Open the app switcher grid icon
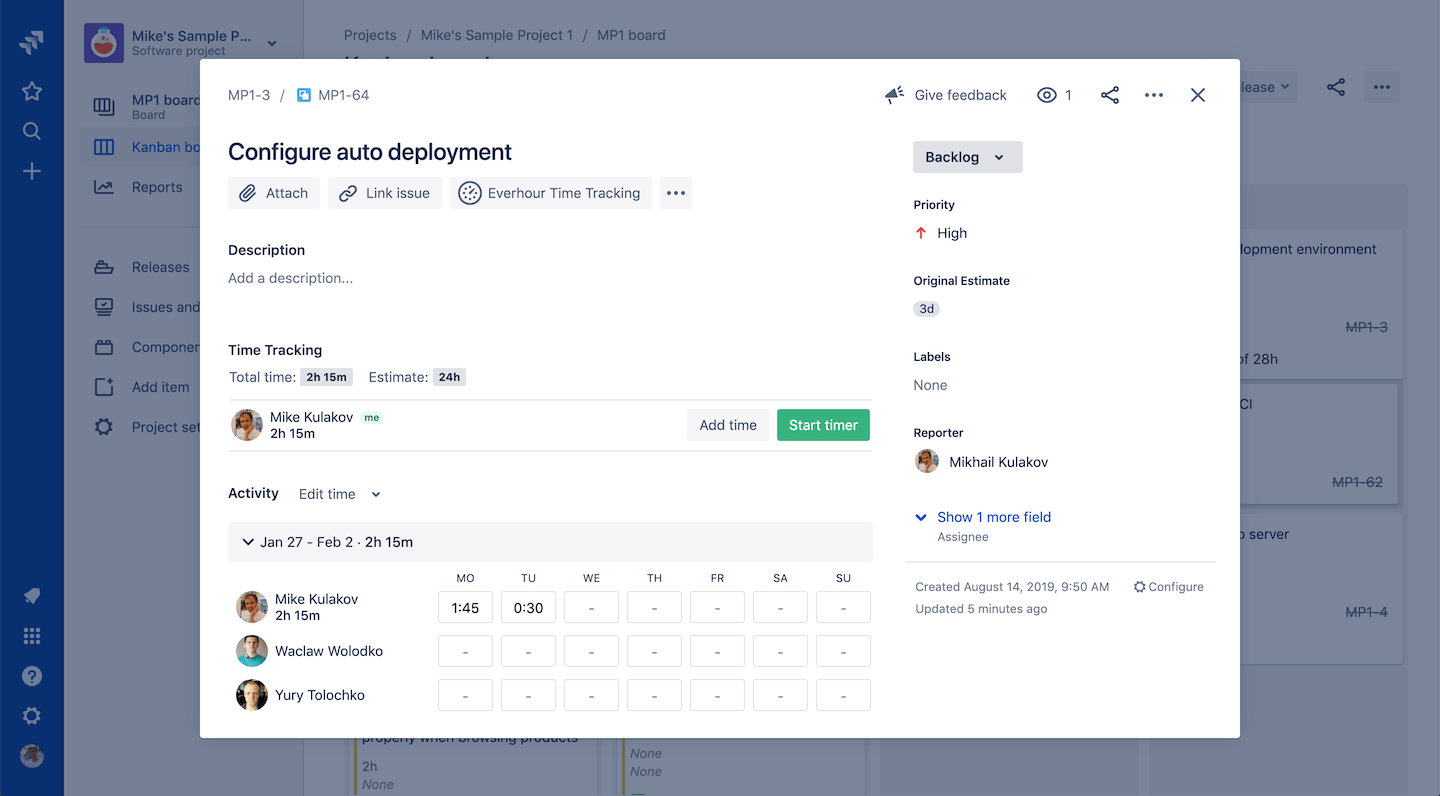1440x796 pixels. tap(32, 636)
